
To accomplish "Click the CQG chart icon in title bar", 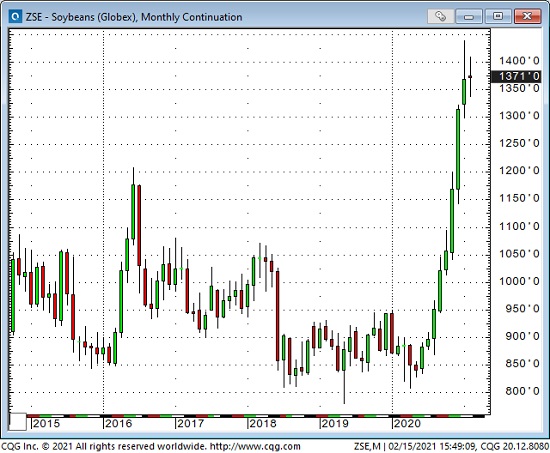I will click(15, 16).
